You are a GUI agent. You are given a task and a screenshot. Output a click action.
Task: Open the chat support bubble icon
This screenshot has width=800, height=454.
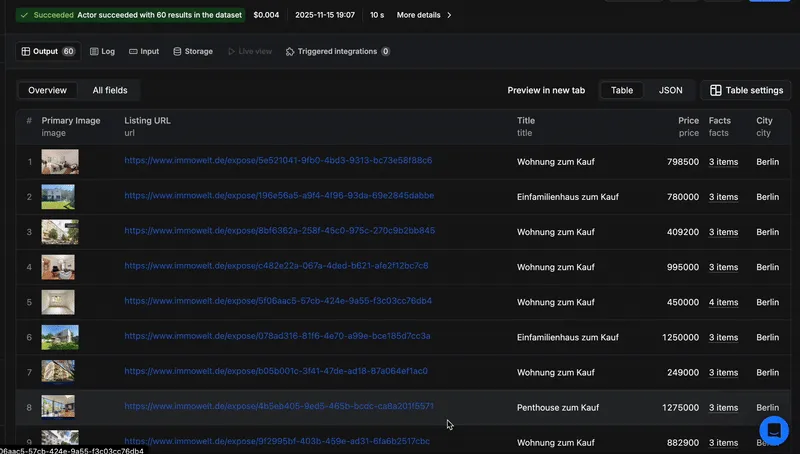[774, 430]
